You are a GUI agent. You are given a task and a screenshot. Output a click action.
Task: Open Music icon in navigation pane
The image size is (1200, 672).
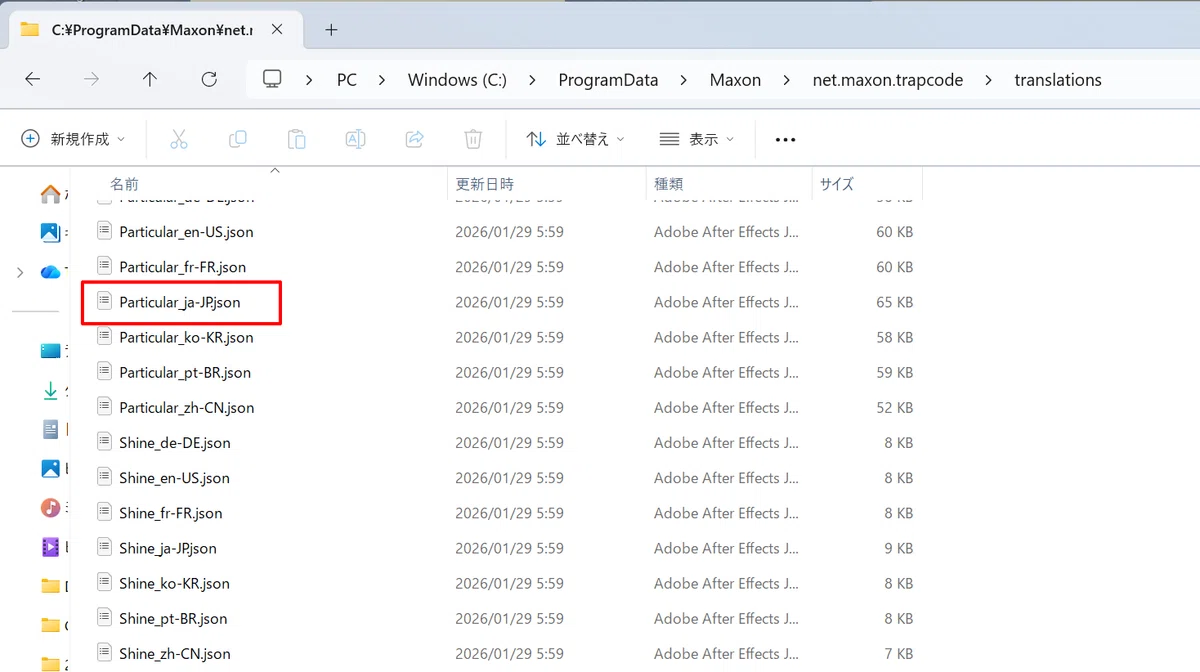[x=50, y=508]
